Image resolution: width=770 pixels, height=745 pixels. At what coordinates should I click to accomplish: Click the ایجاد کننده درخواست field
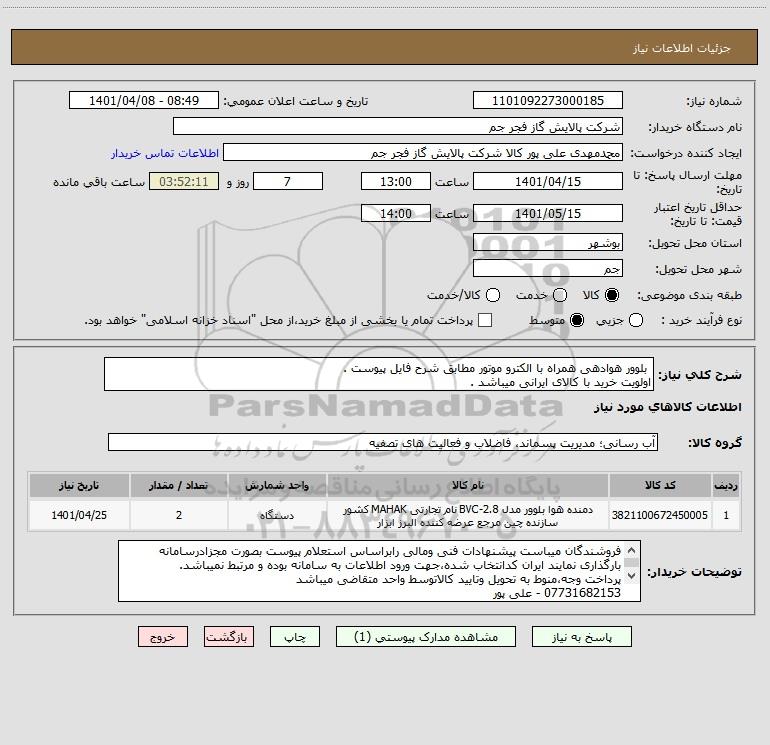423,153
